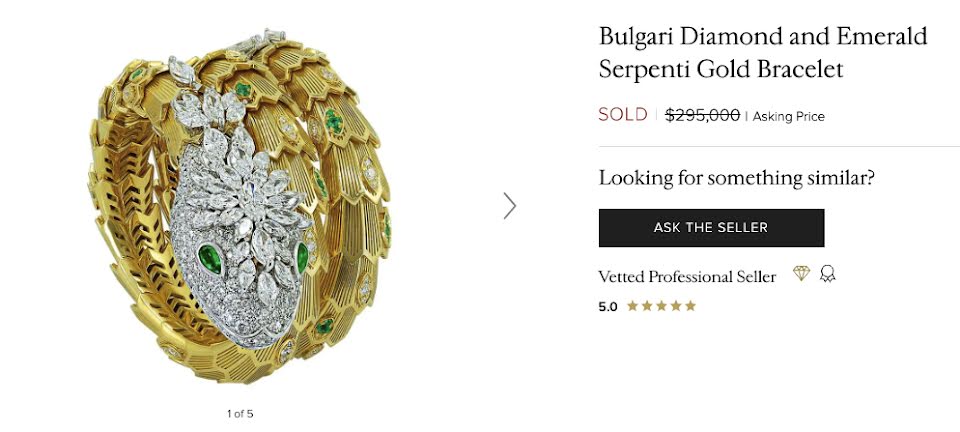Open the Vetted Professional Seller link

pyautogui.click(x=687, y=277)
